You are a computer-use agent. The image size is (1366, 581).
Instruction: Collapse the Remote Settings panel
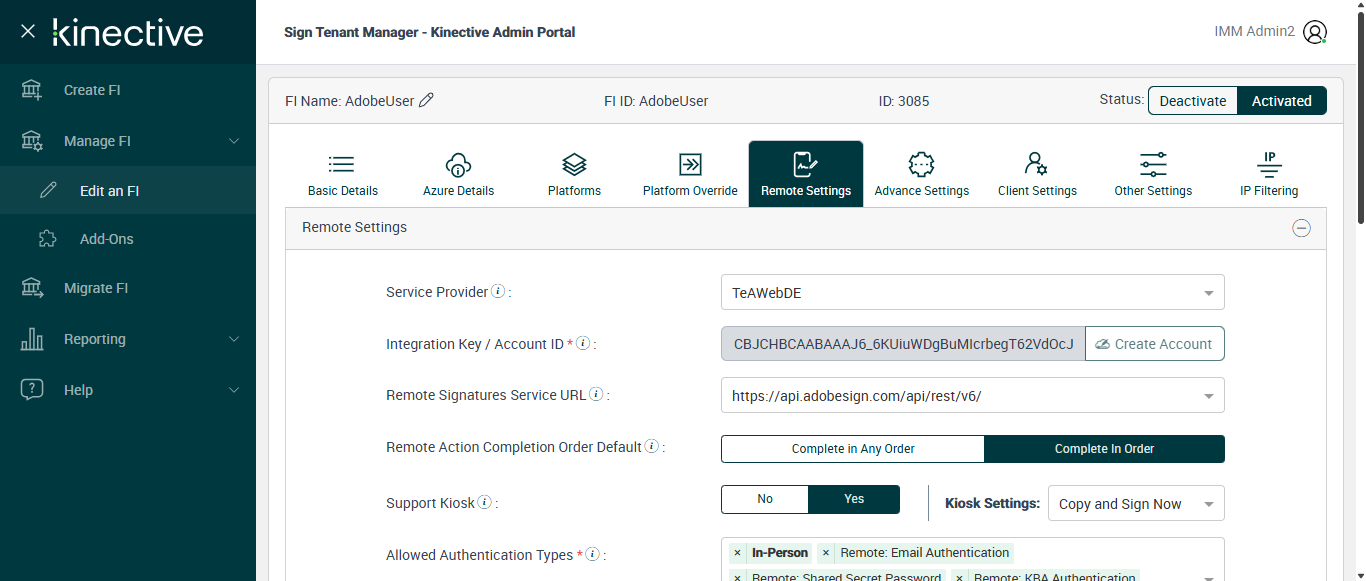coord(1301,228)
